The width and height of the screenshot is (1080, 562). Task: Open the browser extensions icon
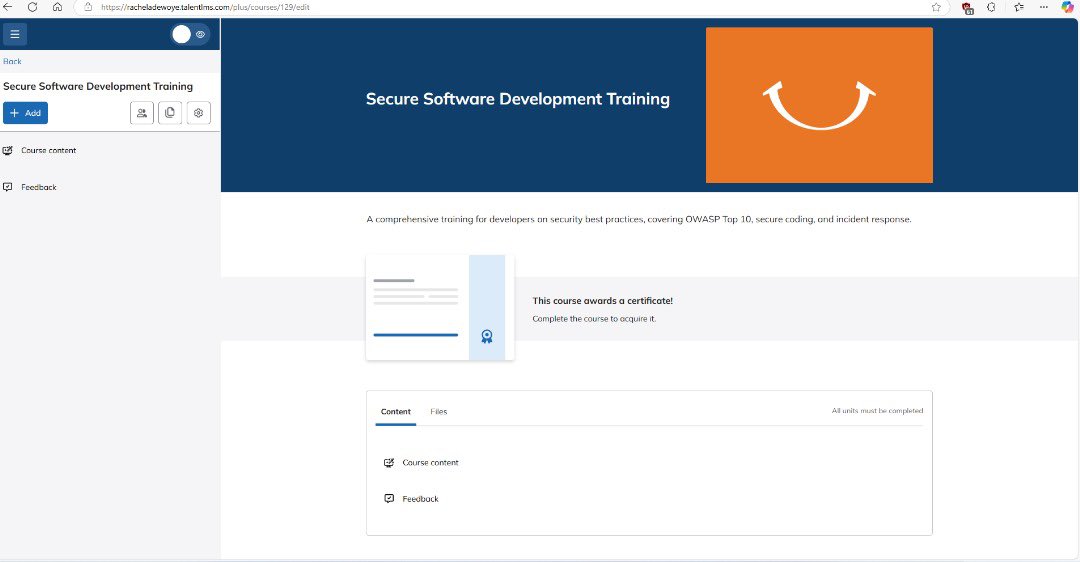pos(991,7)
